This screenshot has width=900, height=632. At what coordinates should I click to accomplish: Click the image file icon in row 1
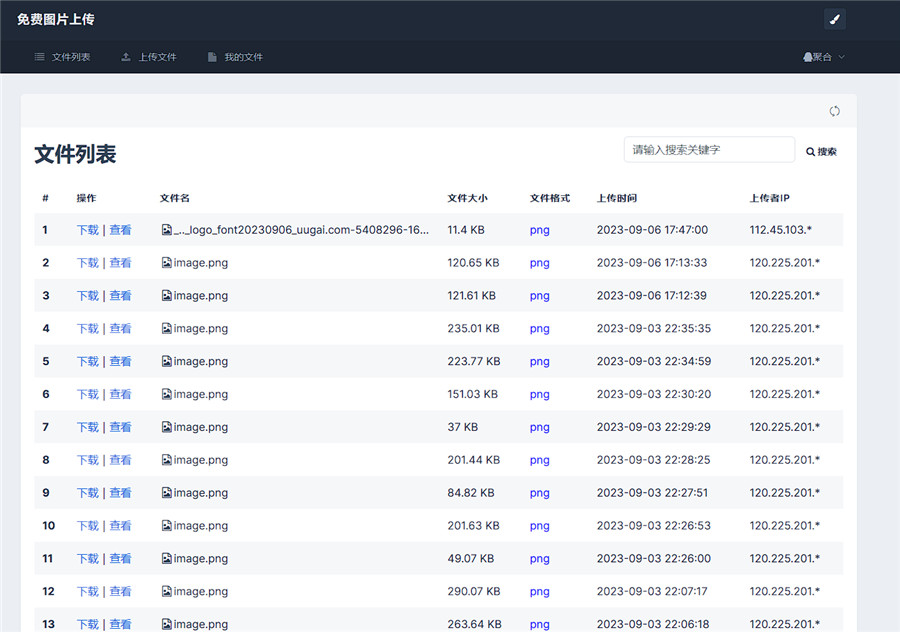(x=167, y=230)
